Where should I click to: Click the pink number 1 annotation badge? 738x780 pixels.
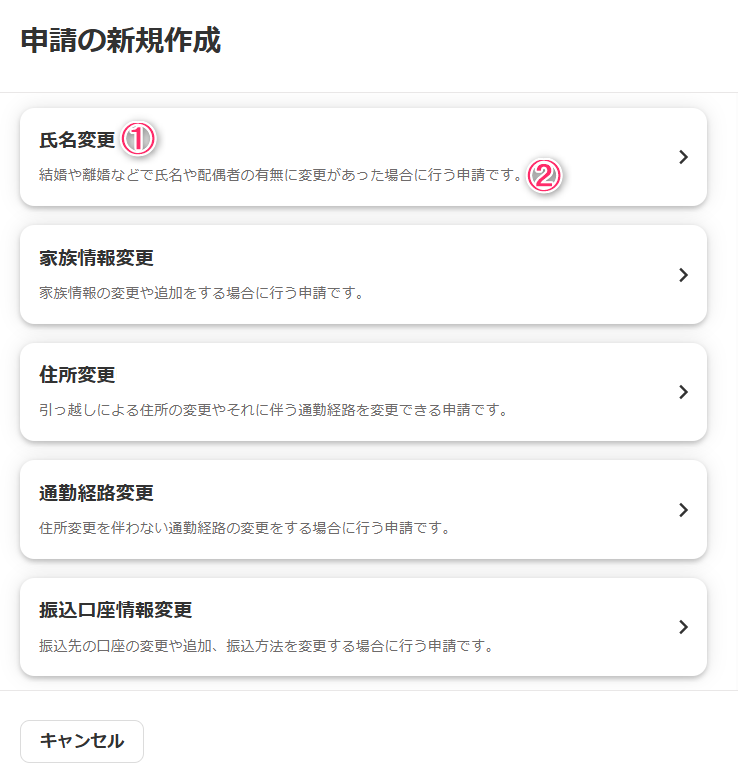pyautogui.click(x=138, y=139)
